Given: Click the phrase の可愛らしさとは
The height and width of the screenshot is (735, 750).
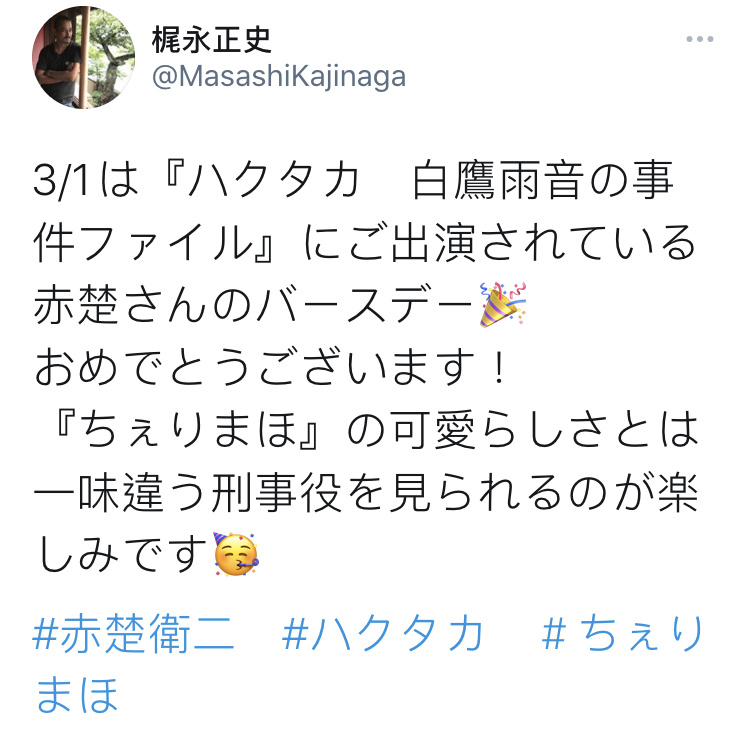Looking at the screenshot, I should click(523, 429).
